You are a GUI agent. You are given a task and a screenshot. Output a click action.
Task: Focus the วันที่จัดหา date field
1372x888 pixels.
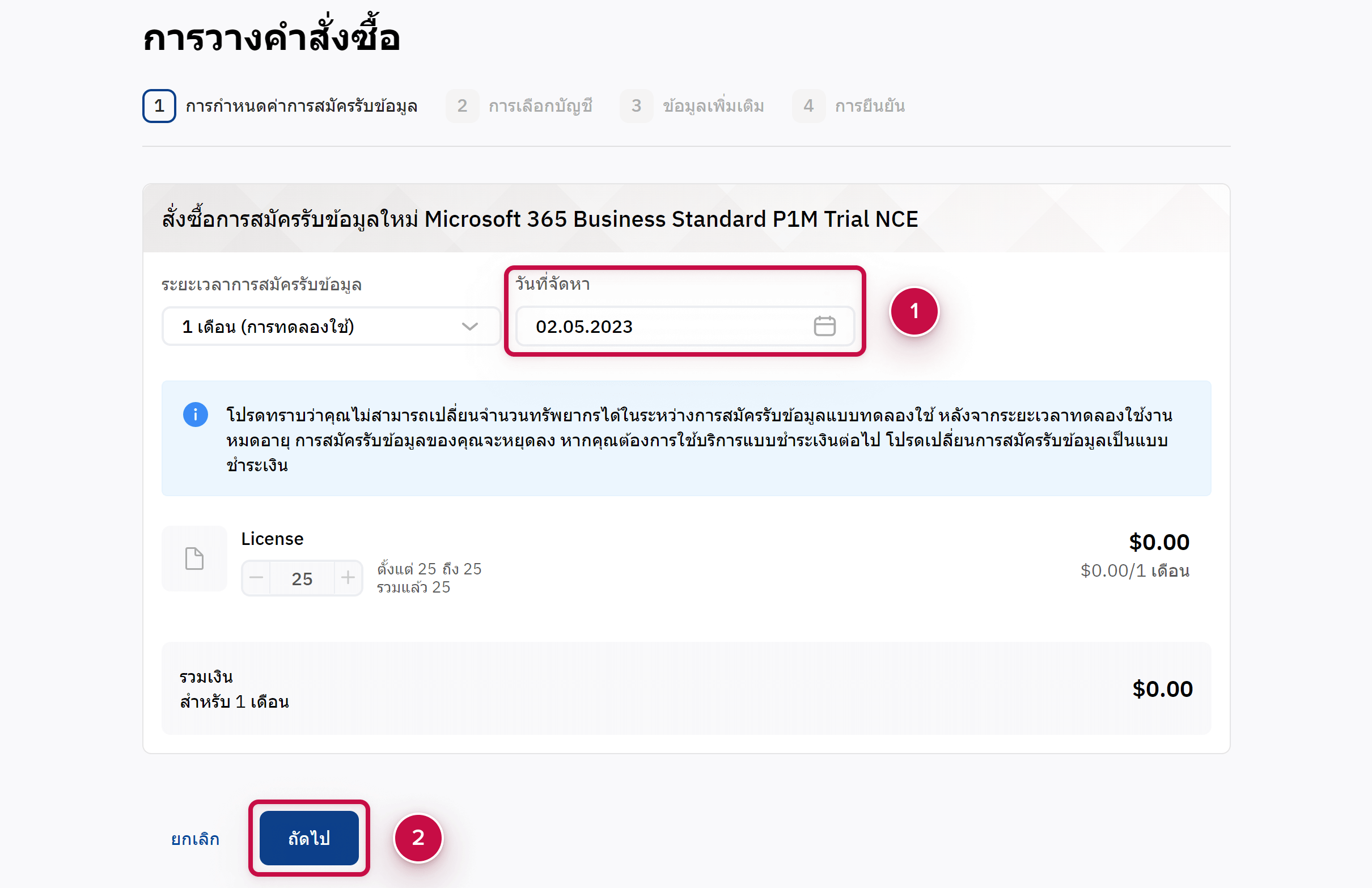click(663, 327)
